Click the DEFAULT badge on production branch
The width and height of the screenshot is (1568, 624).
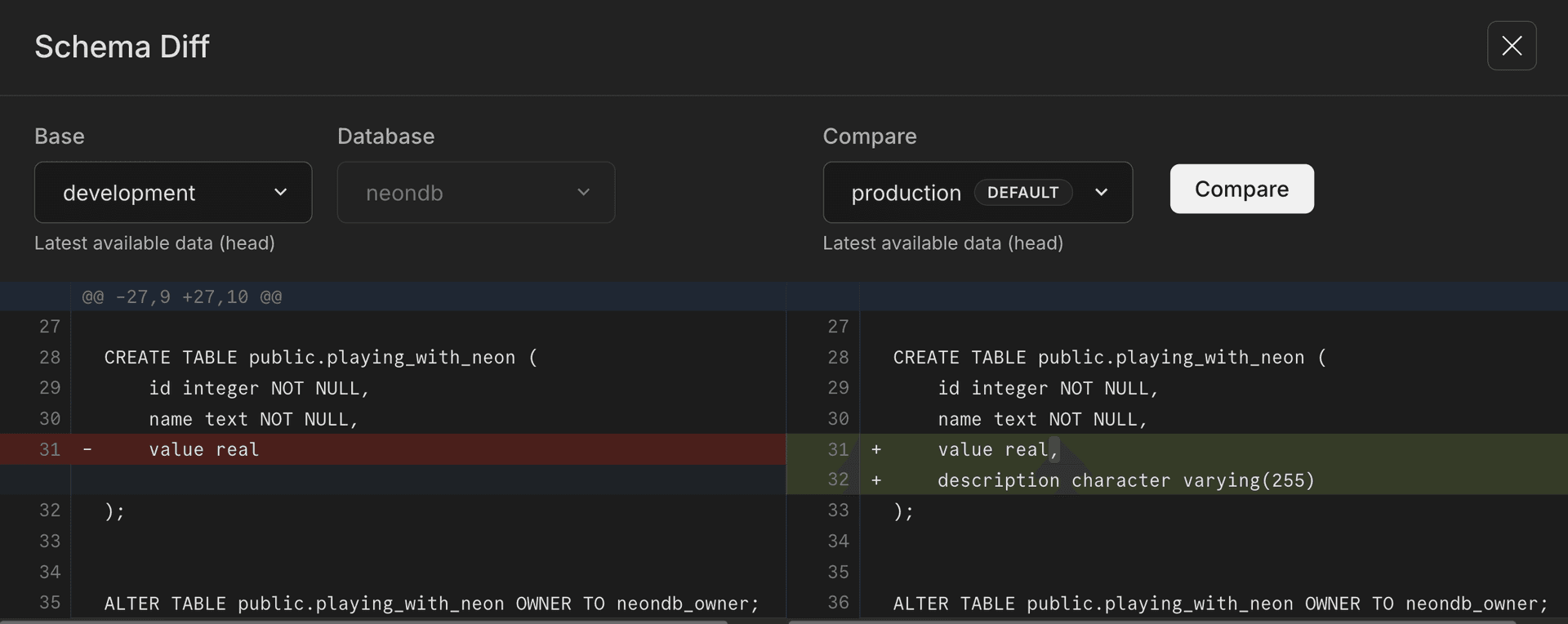1022,193
